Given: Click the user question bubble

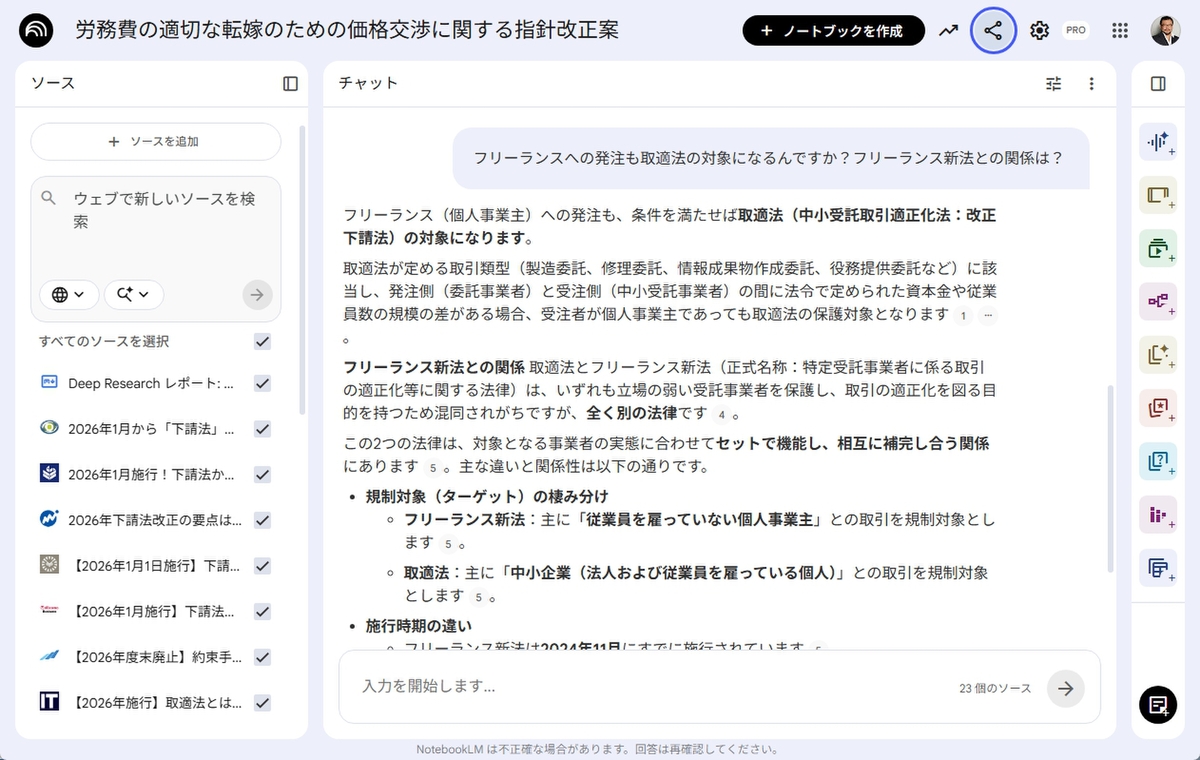Looking at the screenshot, I should coord(771,158).
